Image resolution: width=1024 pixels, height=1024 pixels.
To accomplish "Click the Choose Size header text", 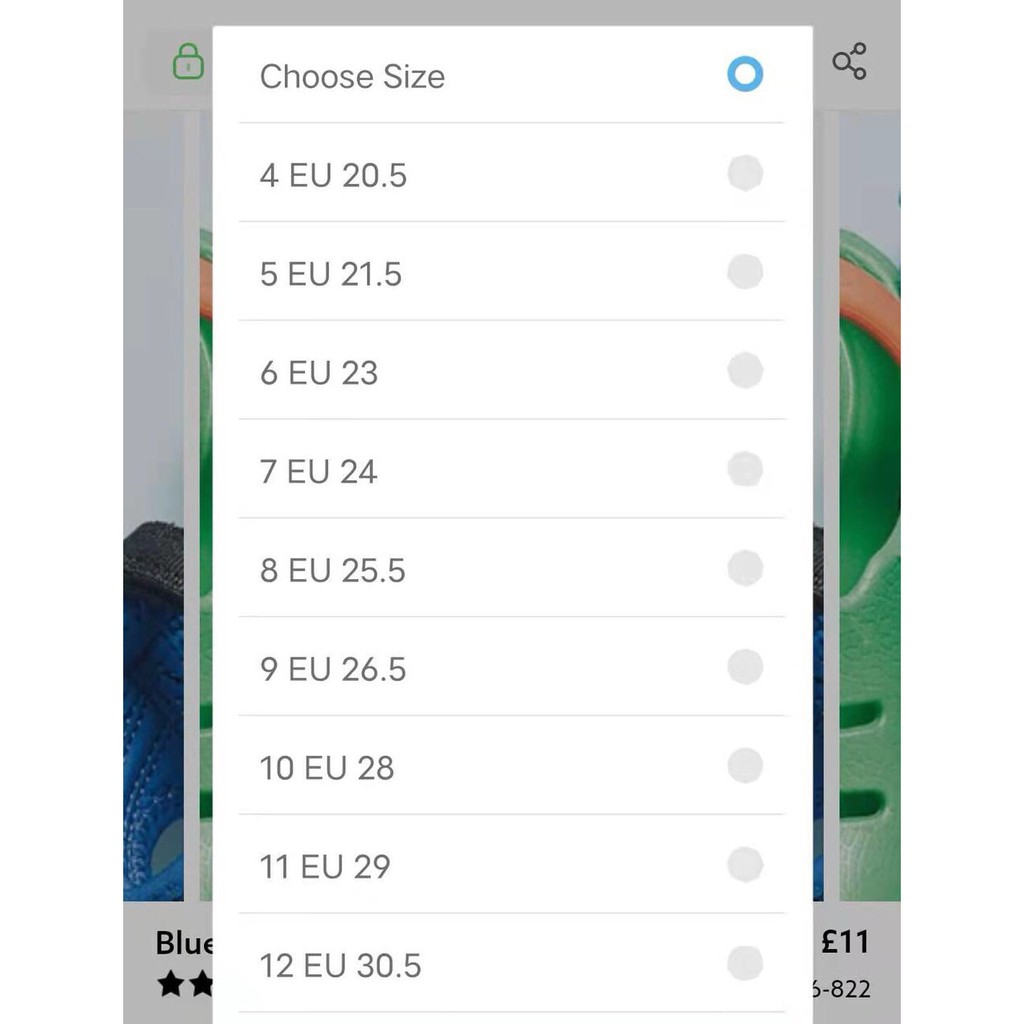I will pos(352,77).
